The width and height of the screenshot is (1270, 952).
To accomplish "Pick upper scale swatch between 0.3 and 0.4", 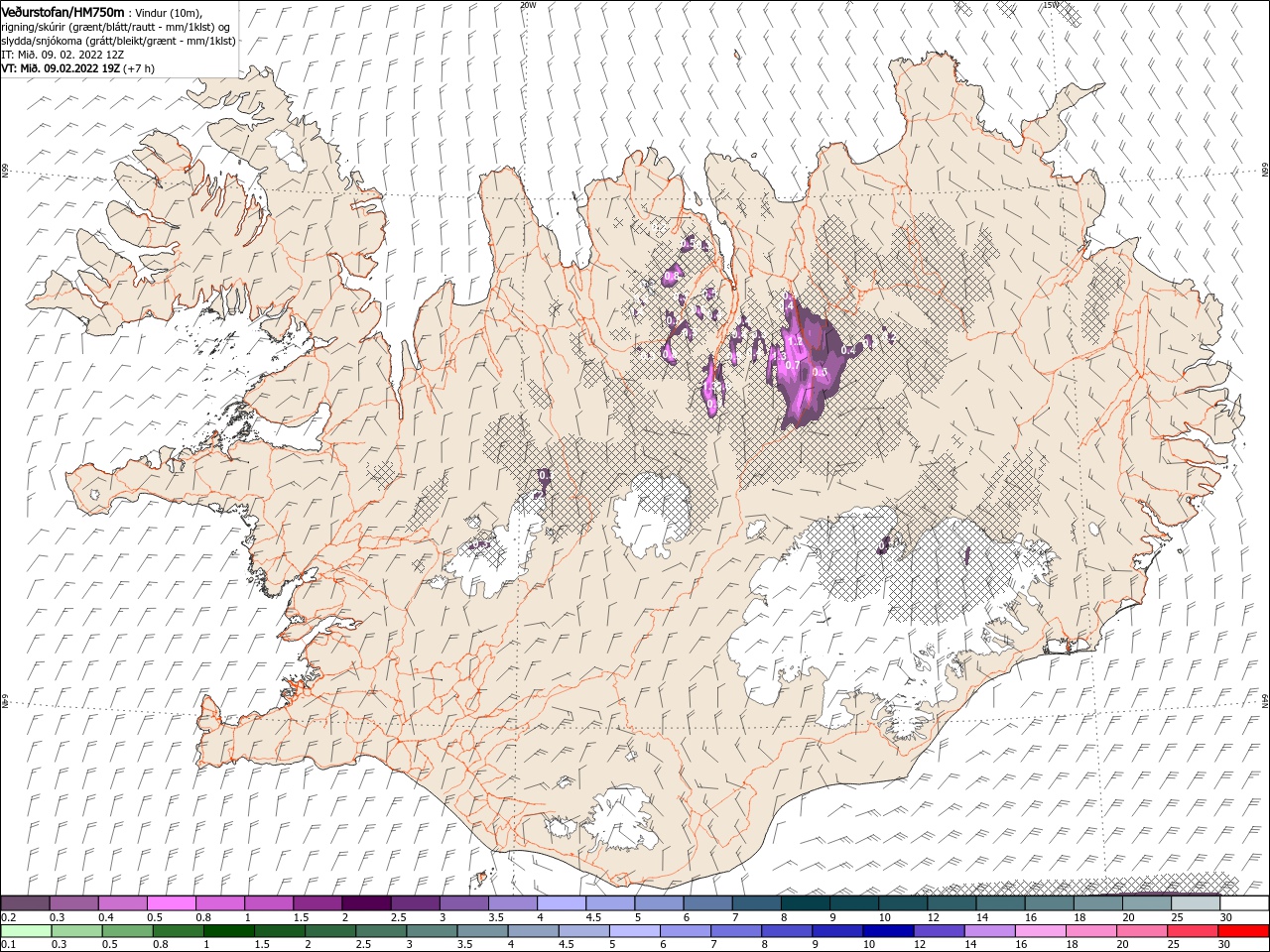I will point(73,903).
